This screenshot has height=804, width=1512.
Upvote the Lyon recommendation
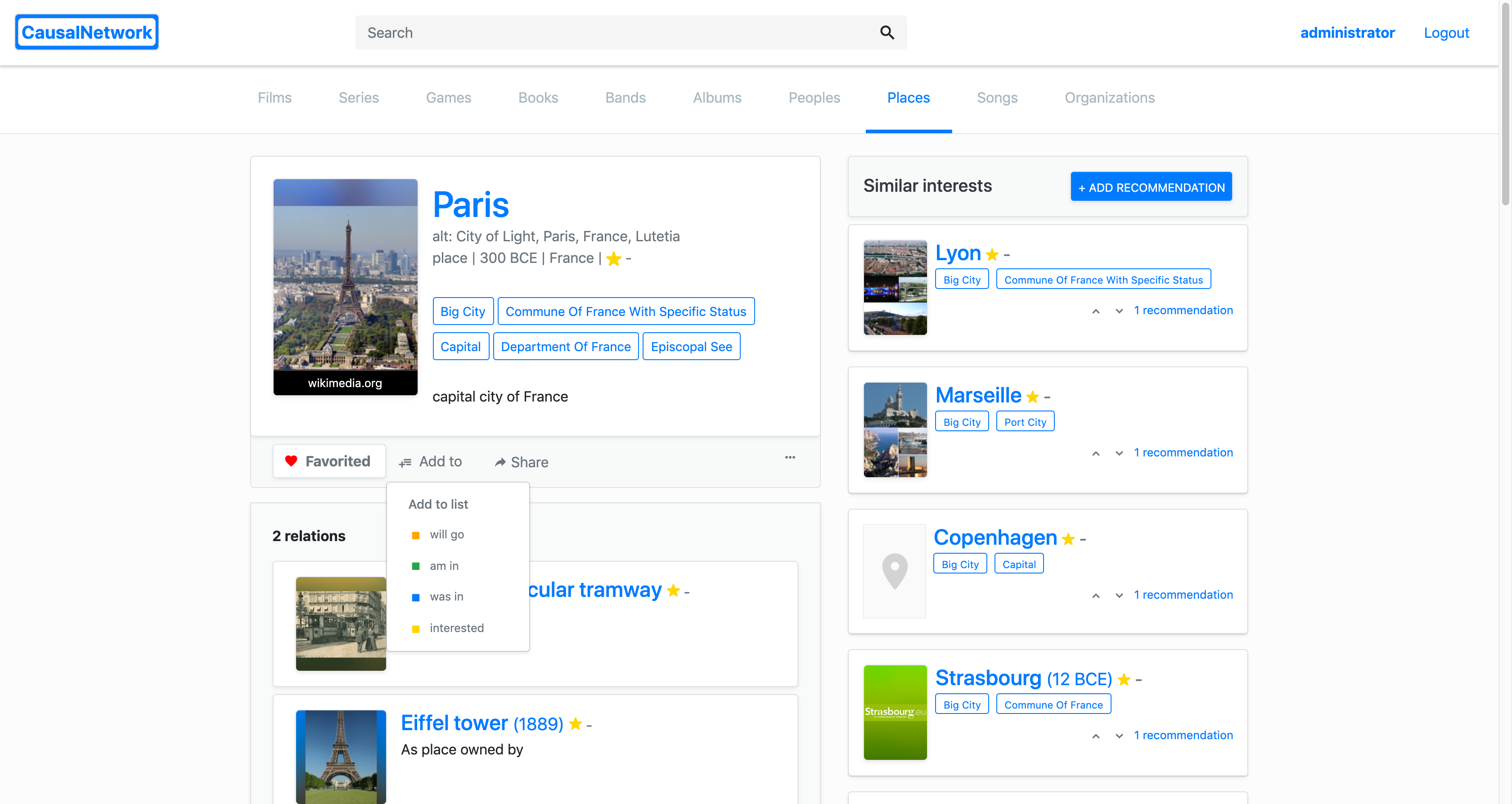1095,311
